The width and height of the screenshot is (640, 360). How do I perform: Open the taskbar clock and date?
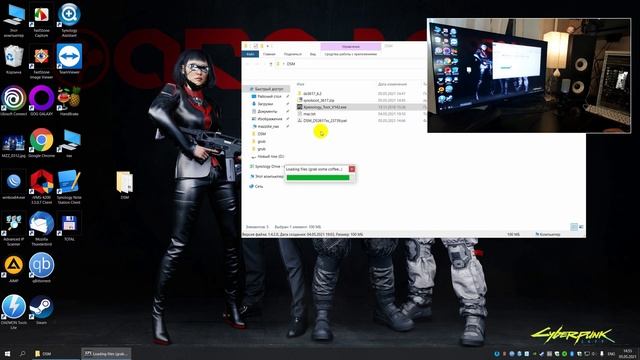(628, 353)
